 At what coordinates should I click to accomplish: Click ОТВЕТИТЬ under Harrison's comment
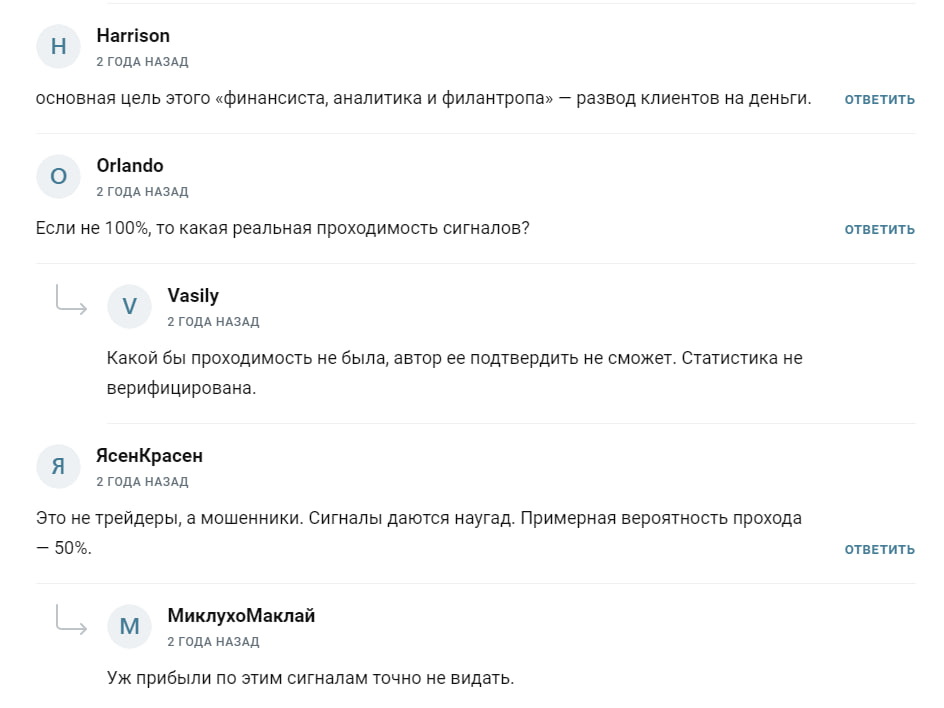pyautogui.click(x=880, y=99)
